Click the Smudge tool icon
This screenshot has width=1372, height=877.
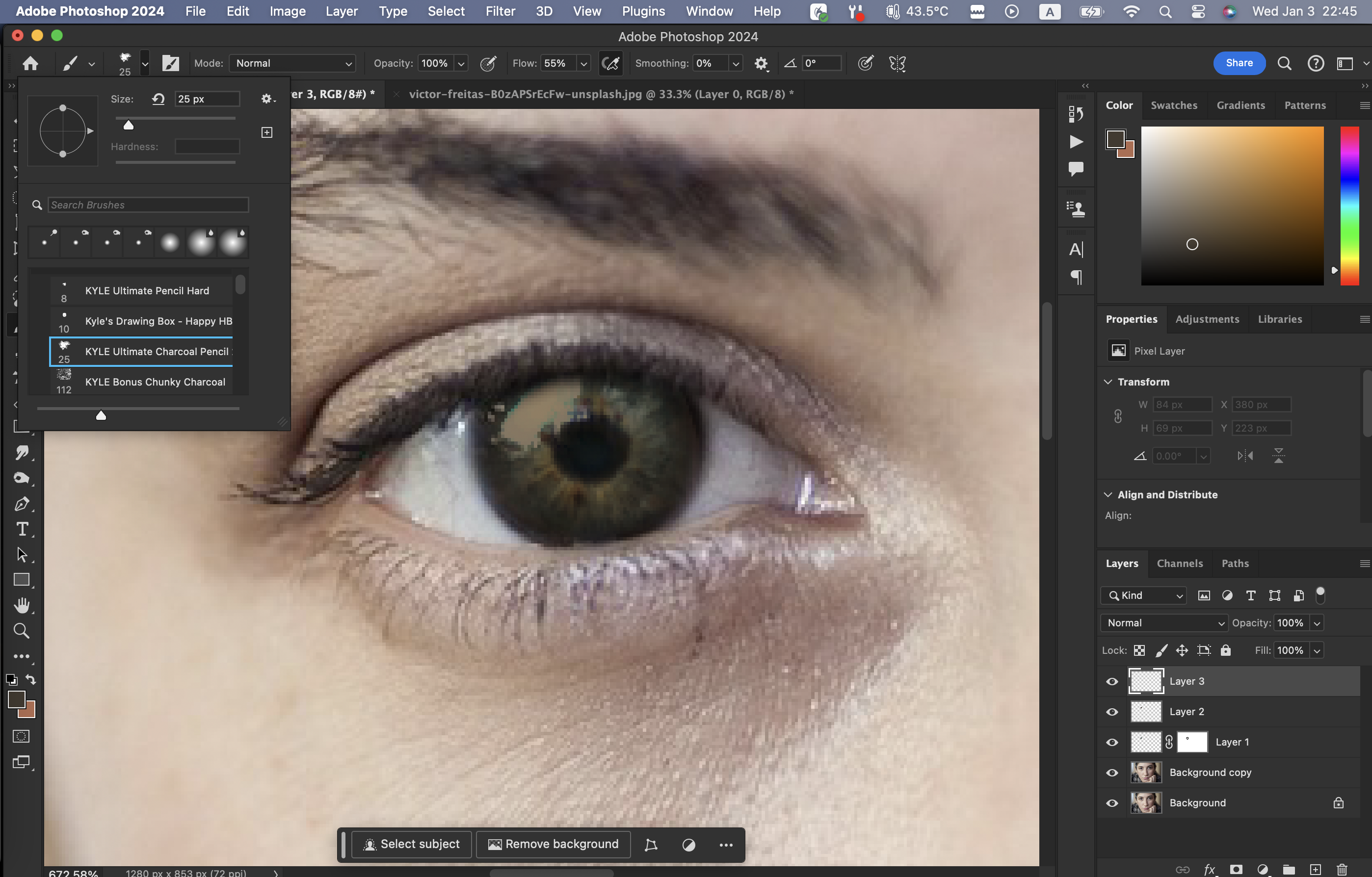(22, 453)
